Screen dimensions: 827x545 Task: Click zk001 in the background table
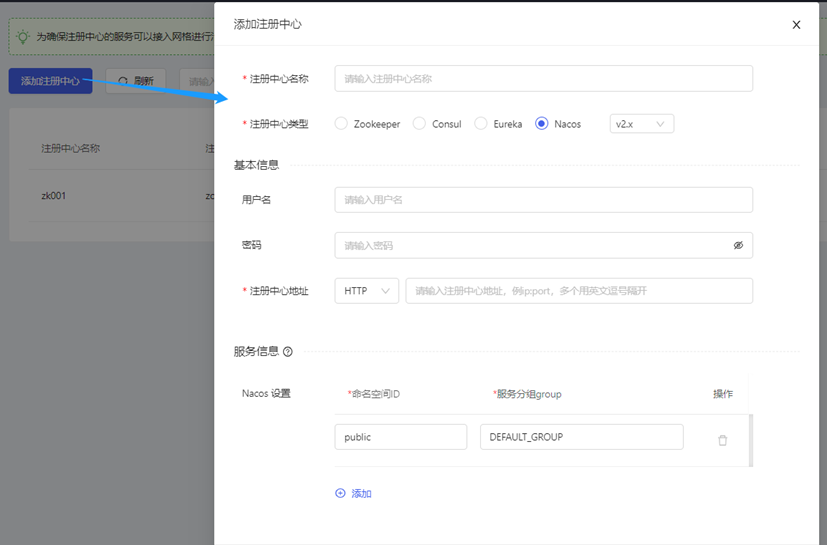(54, 196)
